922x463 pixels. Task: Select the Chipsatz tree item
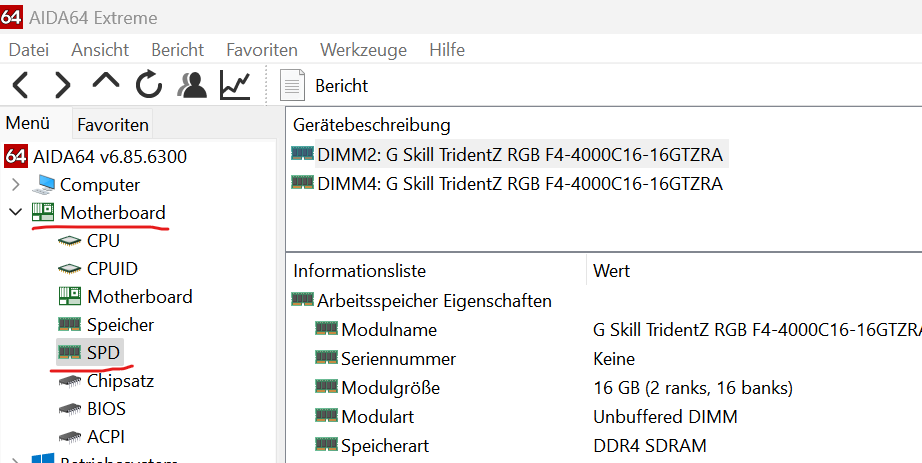[x=121, y=381]
